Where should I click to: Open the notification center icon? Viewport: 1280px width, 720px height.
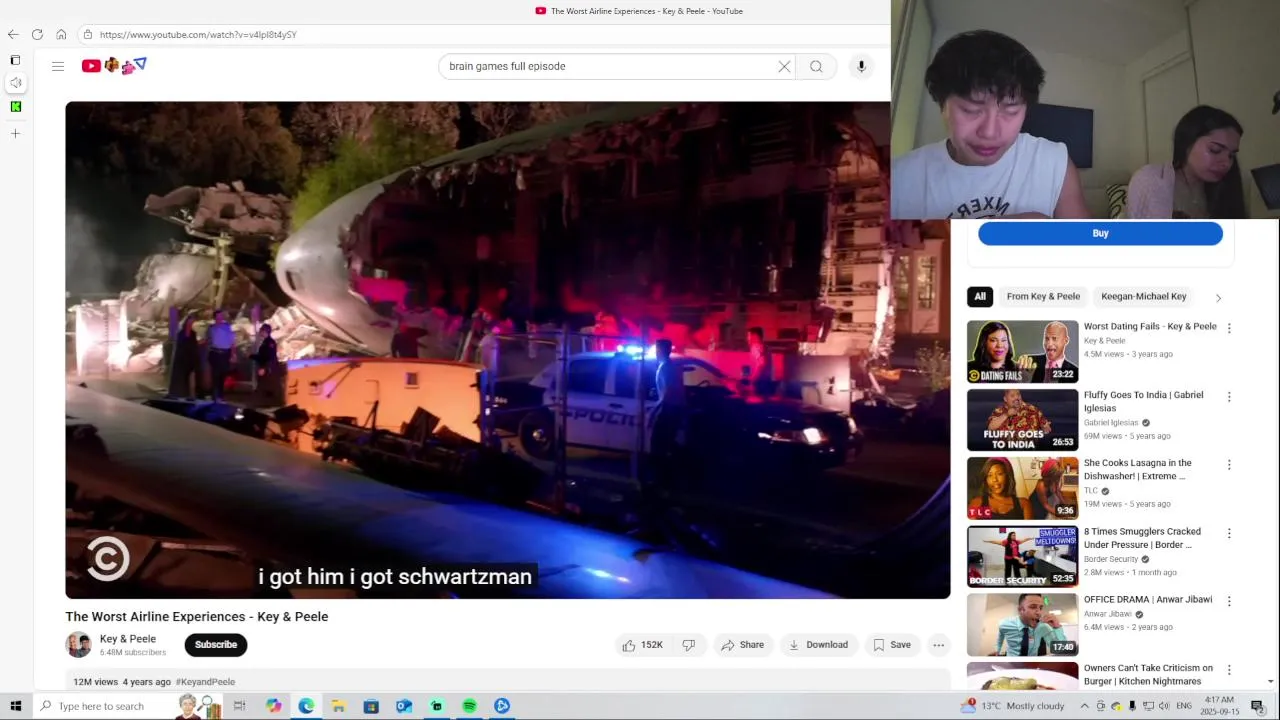point(1258,706)
